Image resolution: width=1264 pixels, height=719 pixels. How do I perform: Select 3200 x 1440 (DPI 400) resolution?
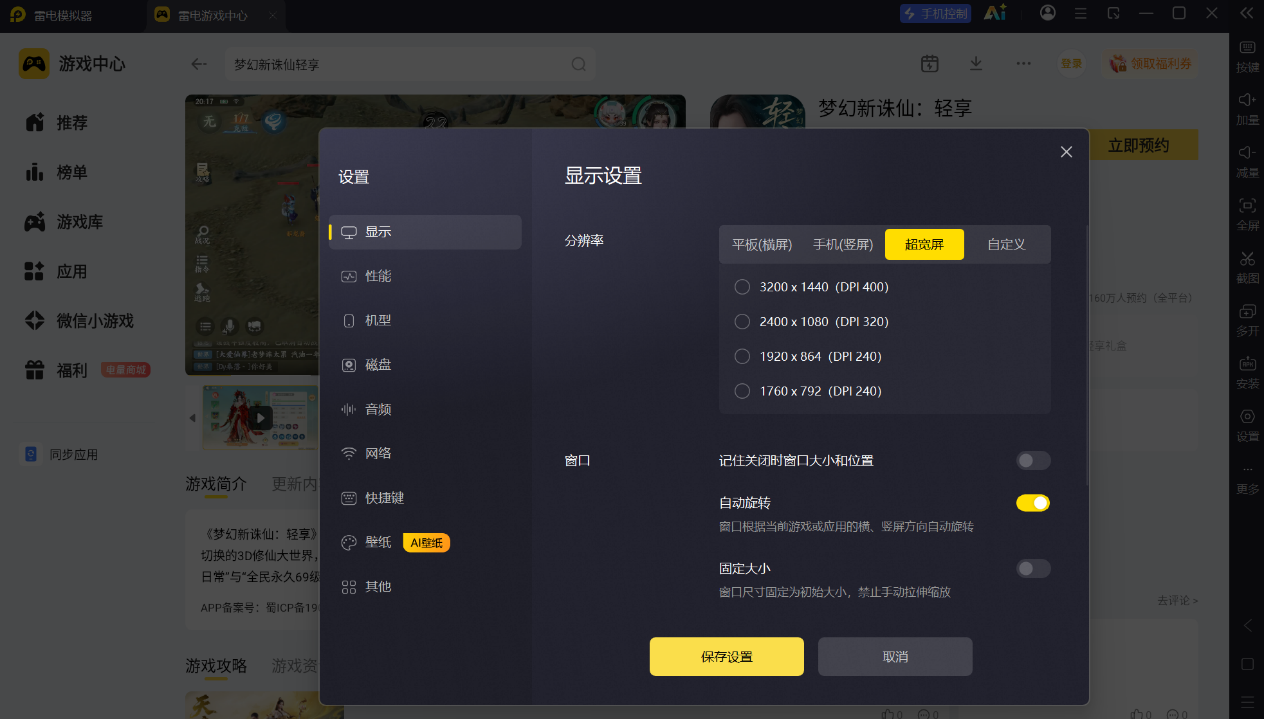tap(812, 287)
